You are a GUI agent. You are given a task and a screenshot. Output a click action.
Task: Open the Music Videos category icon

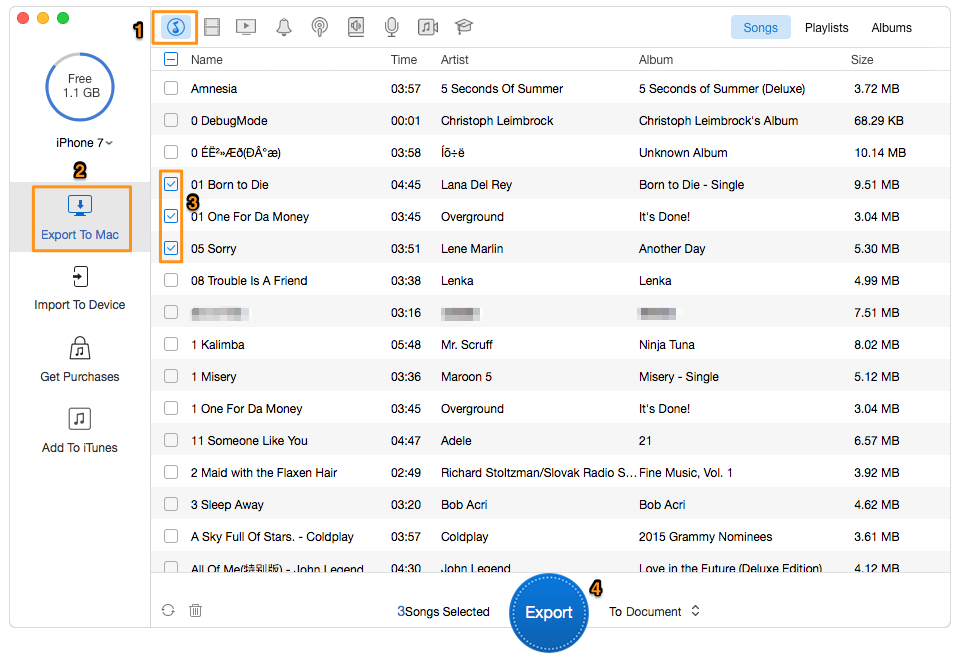(428, 27)
